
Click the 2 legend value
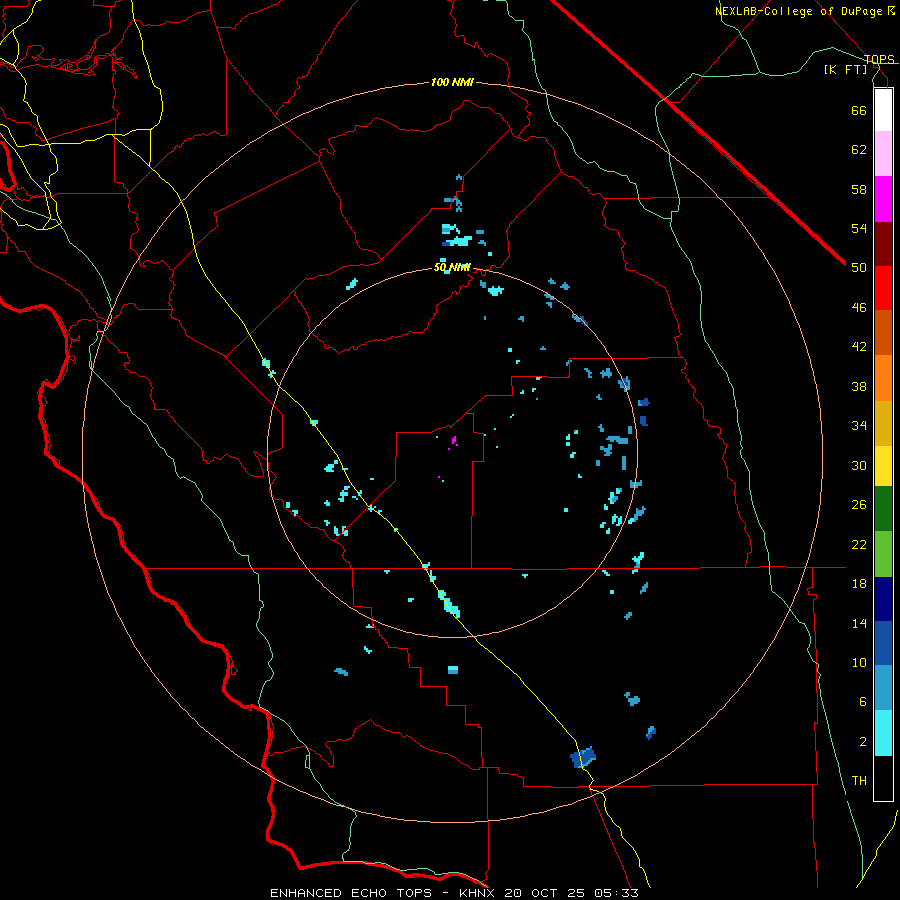[x=863, y=742]
